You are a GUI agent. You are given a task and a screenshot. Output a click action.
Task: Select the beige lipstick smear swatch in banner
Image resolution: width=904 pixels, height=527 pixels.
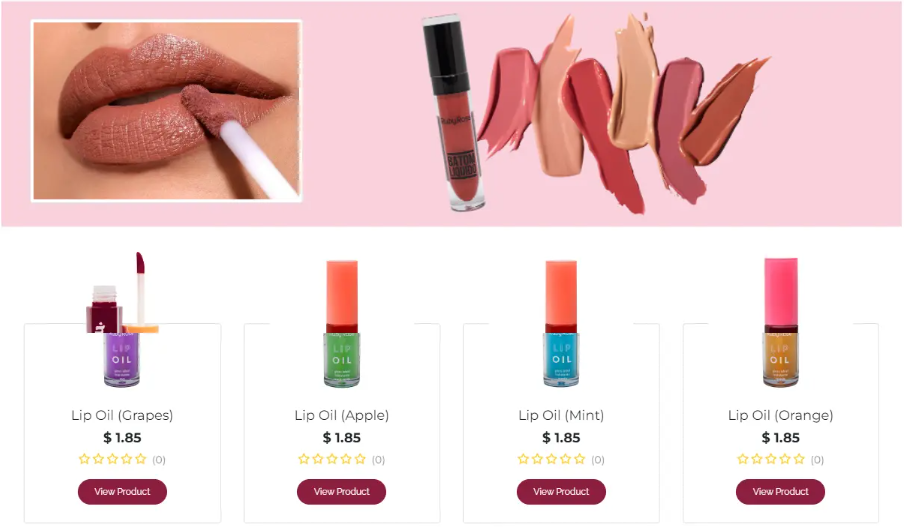[x=634, y=81]
